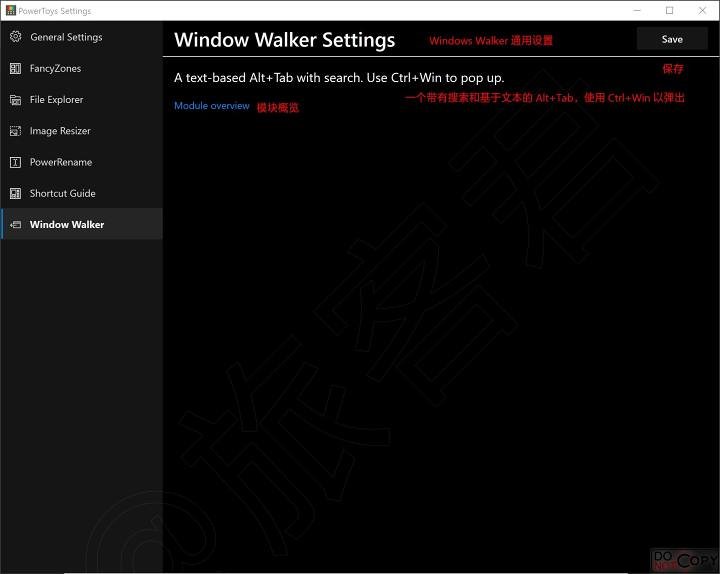Click the PowerRename icon

coord(16,162)
